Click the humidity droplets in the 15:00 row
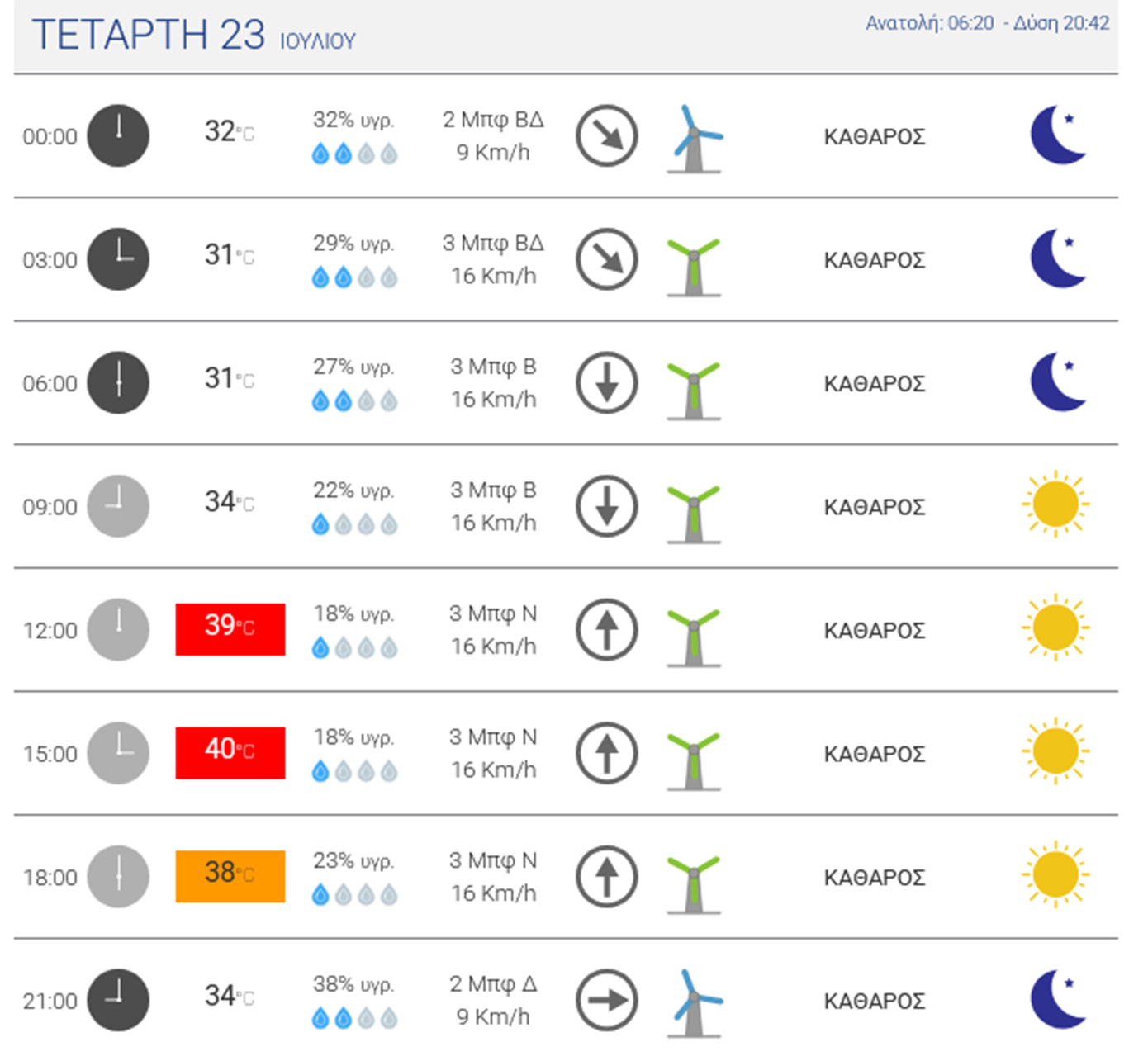 point(354,772)
